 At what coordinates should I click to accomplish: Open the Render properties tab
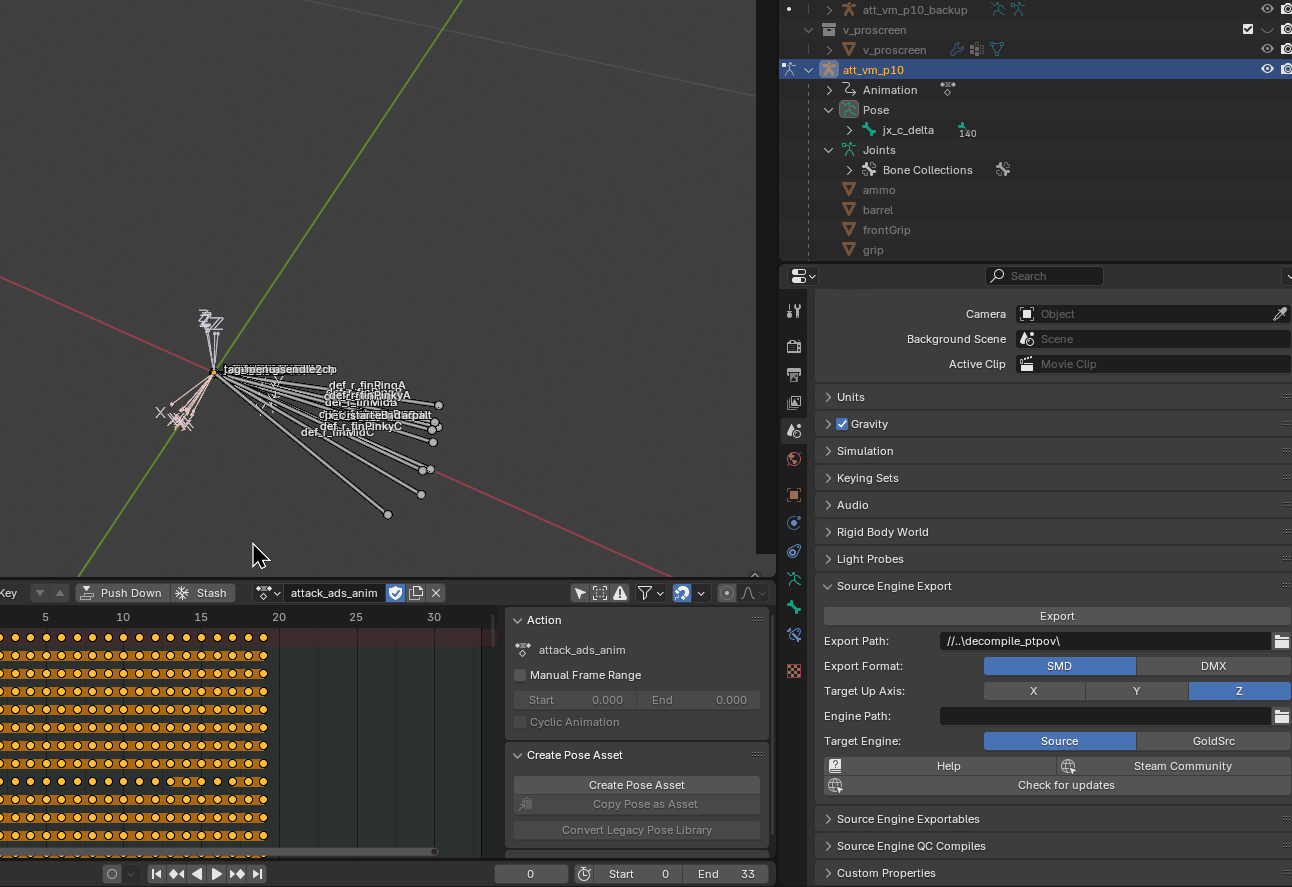(x=794, y=347)
